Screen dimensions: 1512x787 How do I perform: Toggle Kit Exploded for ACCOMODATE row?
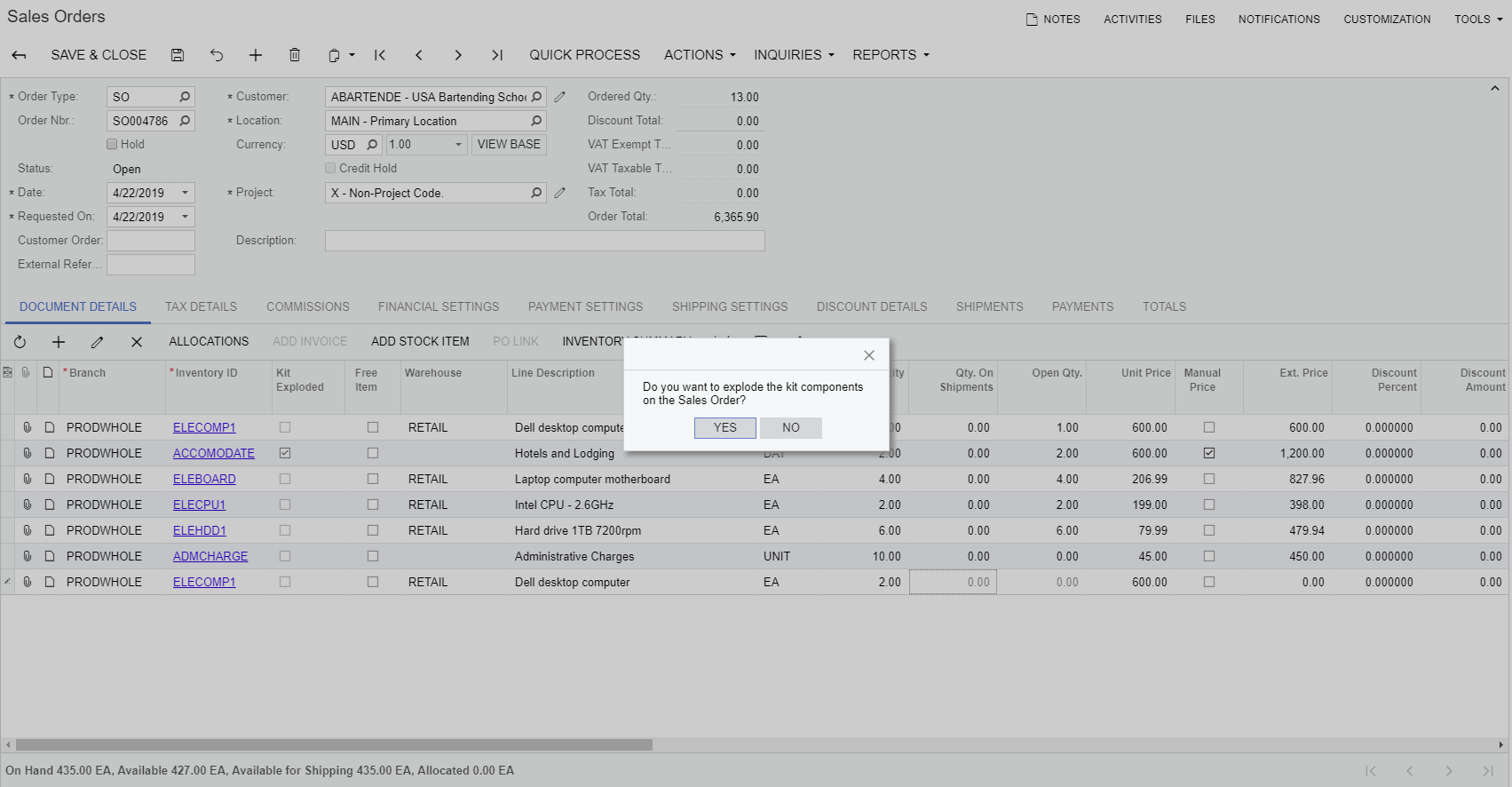coord(285,453)
